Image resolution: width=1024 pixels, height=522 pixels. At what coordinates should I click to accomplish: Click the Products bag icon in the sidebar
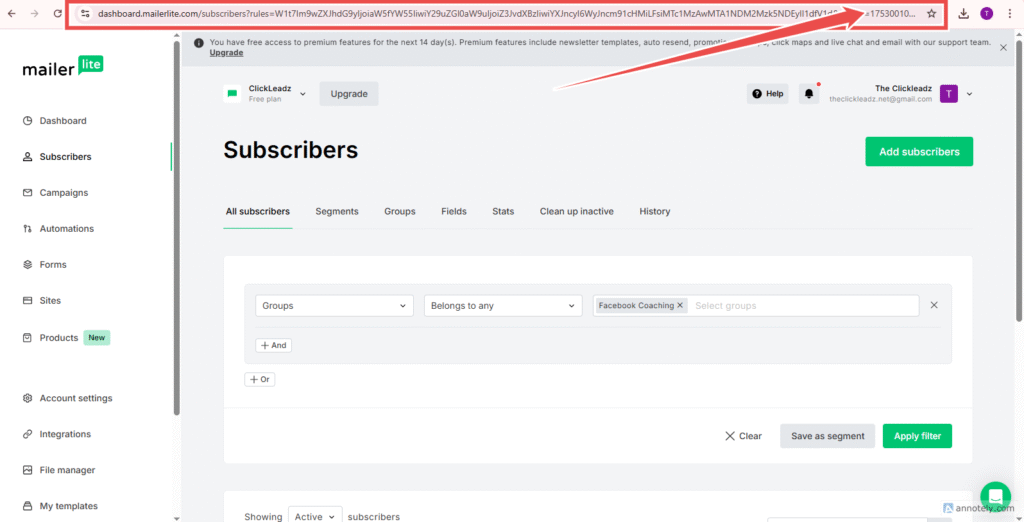[x=27, y=338]
